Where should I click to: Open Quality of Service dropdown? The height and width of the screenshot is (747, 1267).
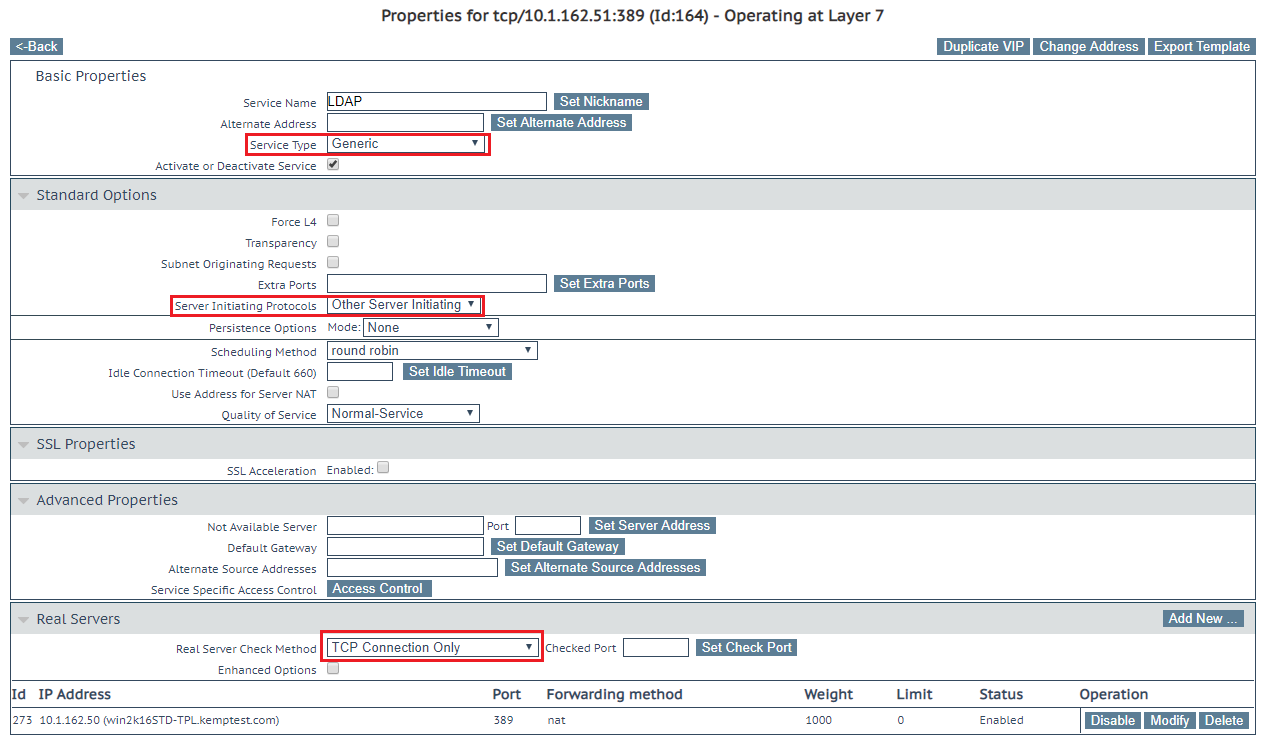pos(404,414)
